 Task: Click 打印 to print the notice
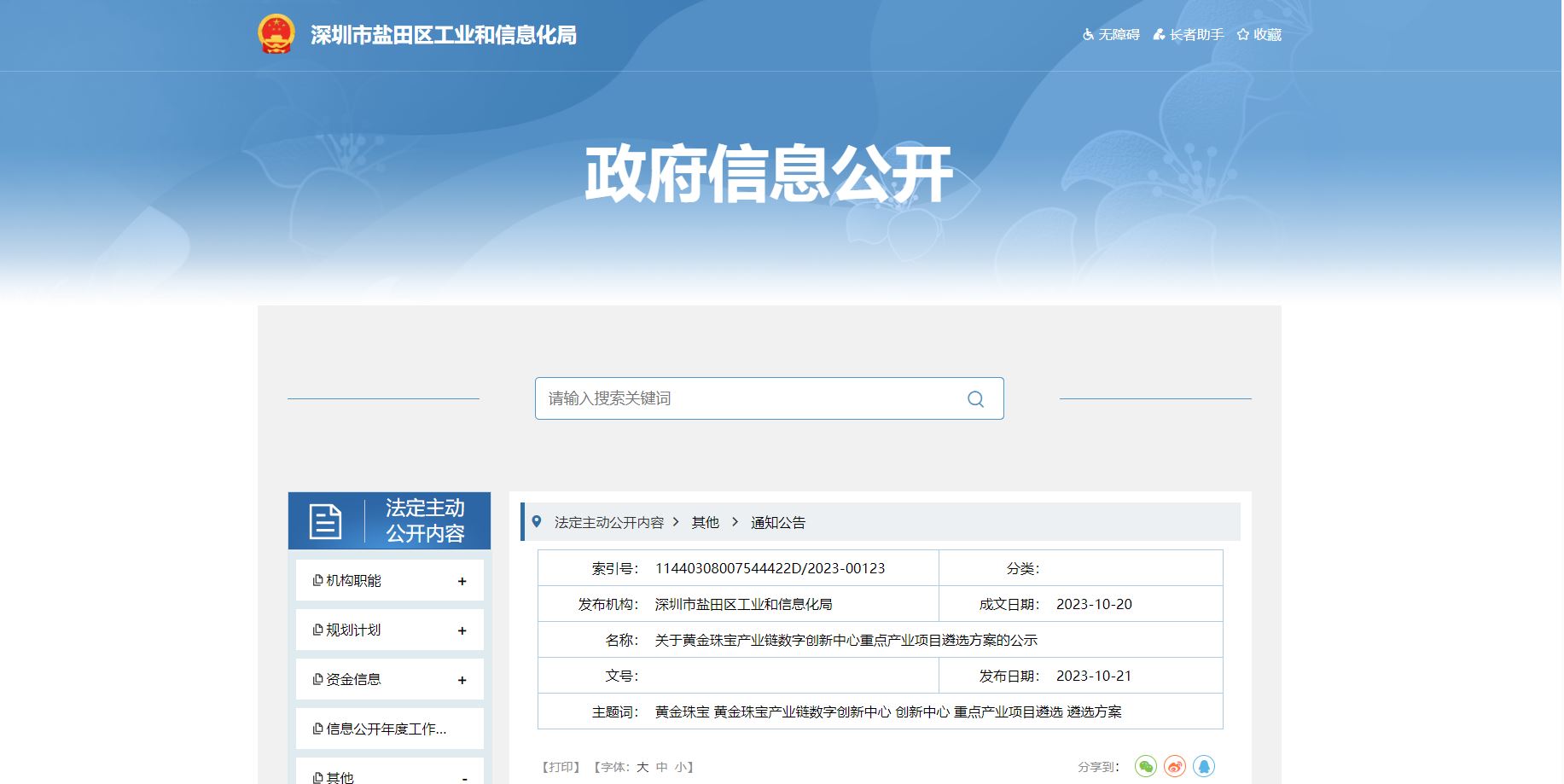click(x=561, y=767)
